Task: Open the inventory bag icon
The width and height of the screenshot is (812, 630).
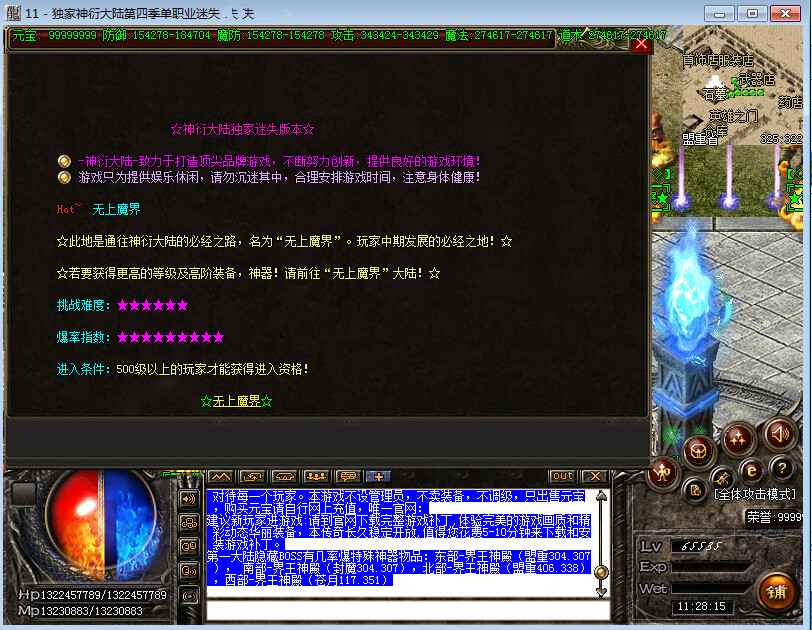Action: pyautogui.click(x=700, y=450)
